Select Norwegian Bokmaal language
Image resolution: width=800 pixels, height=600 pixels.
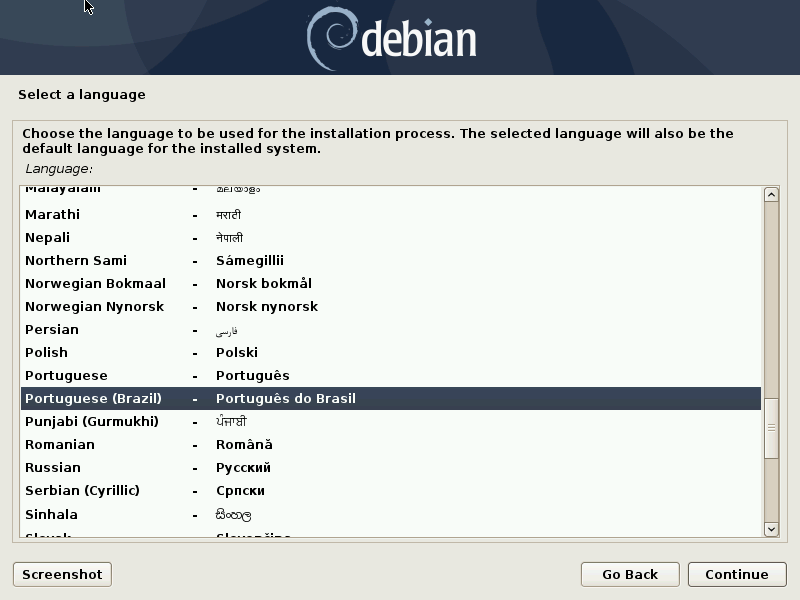click(391, 284)
